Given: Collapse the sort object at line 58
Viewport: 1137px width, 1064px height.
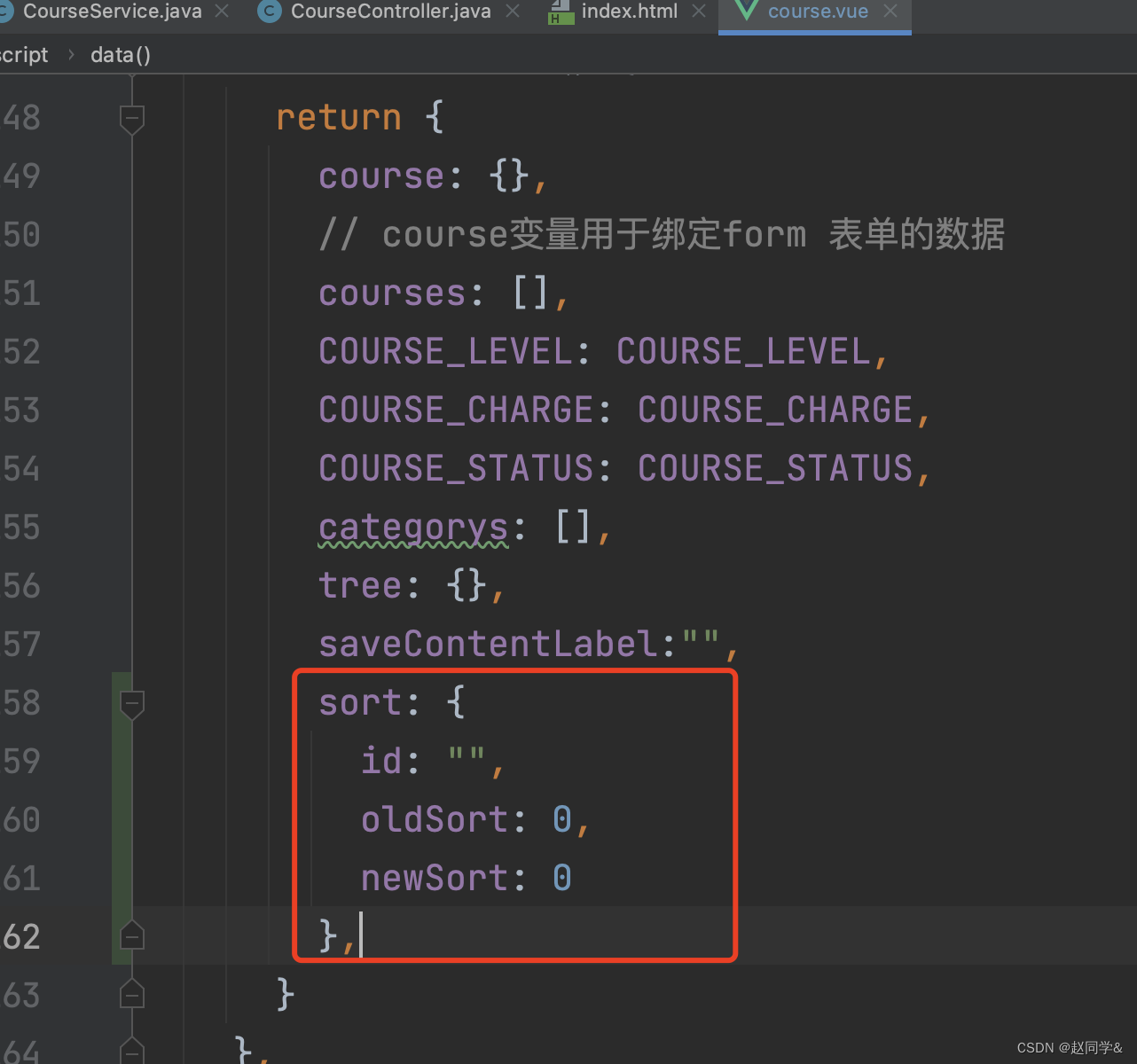Looking at the screenshot, I should (132, 705).
